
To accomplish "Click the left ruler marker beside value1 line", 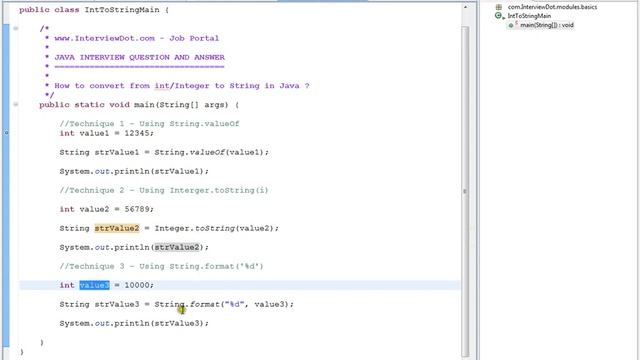I will click(6, 133).
